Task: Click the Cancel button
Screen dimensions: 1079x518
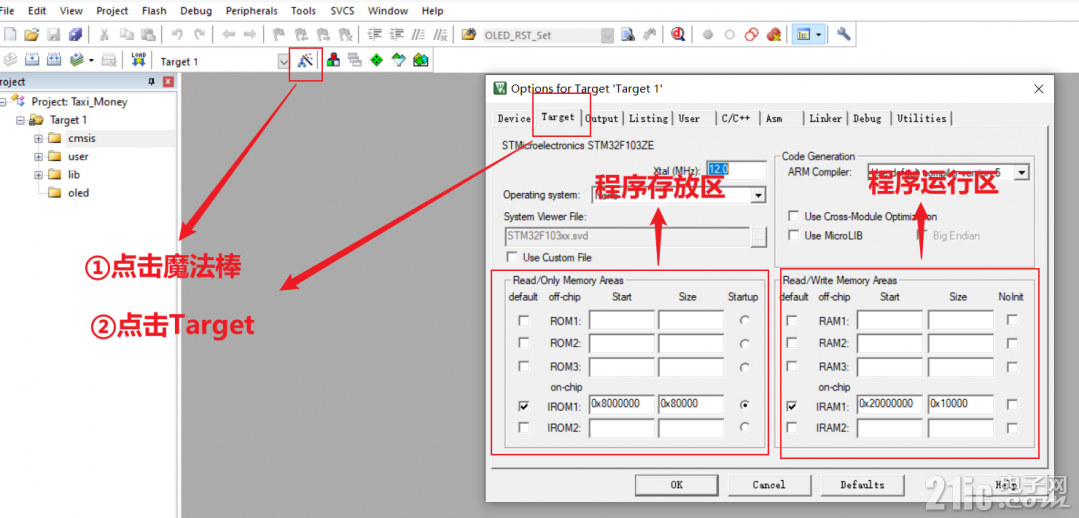Action: (769, 484)
